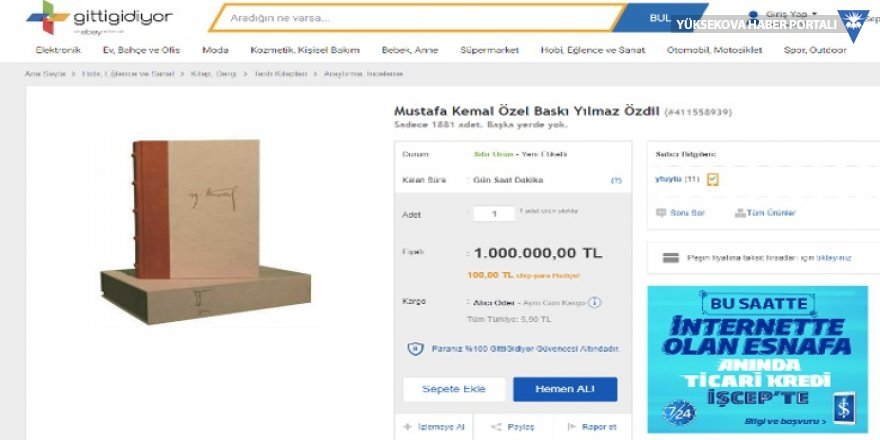Click the BUL search button
Image resolution: width=880 pixels, height=440 pixels.
pos(660,17)
